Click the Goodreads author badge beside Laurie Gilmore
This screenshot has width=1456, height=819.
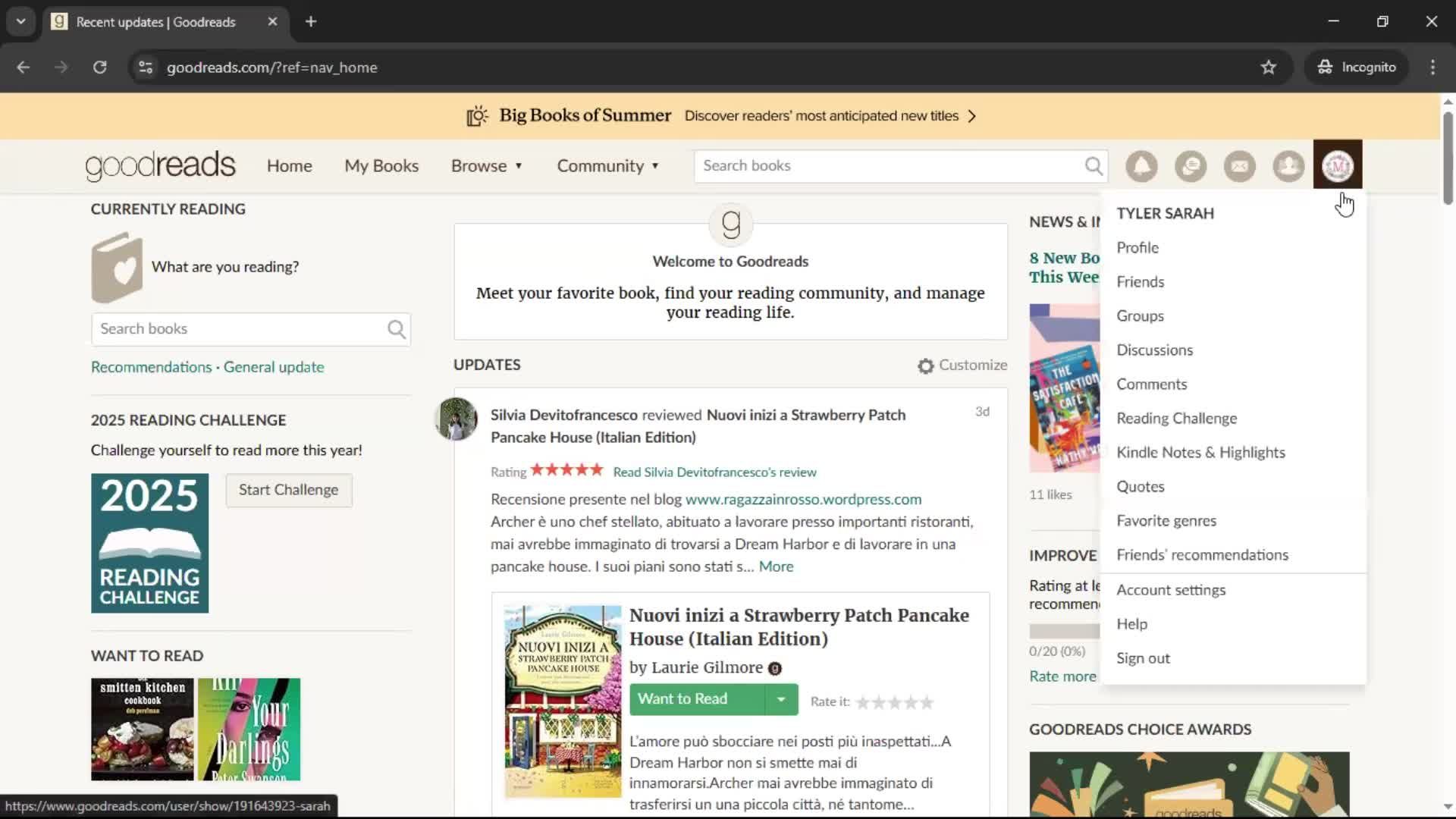tap(774, 668)
